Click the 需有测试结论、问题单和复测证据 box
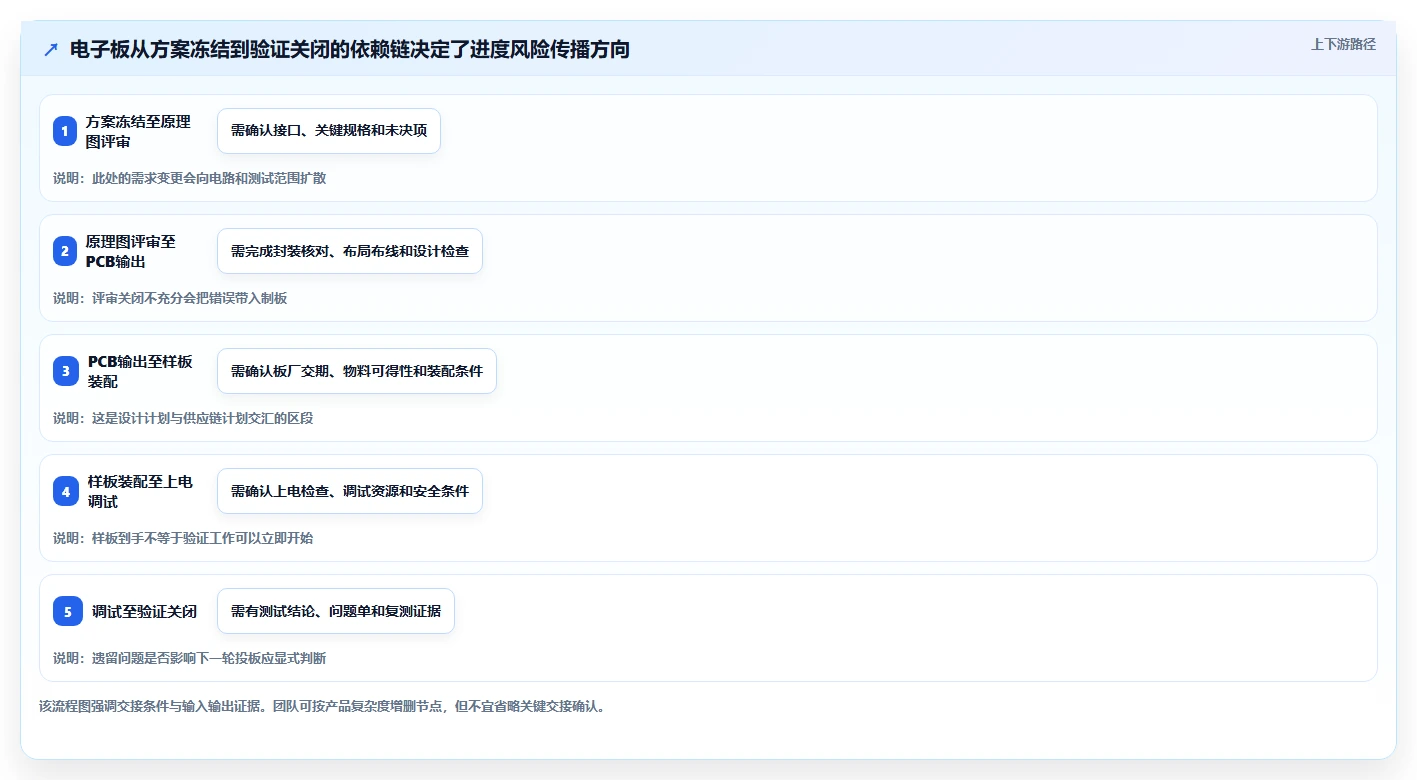Image resolution: width=1417 pixels, height=780 pixels. pyautogui.click(x=336, y=611)
